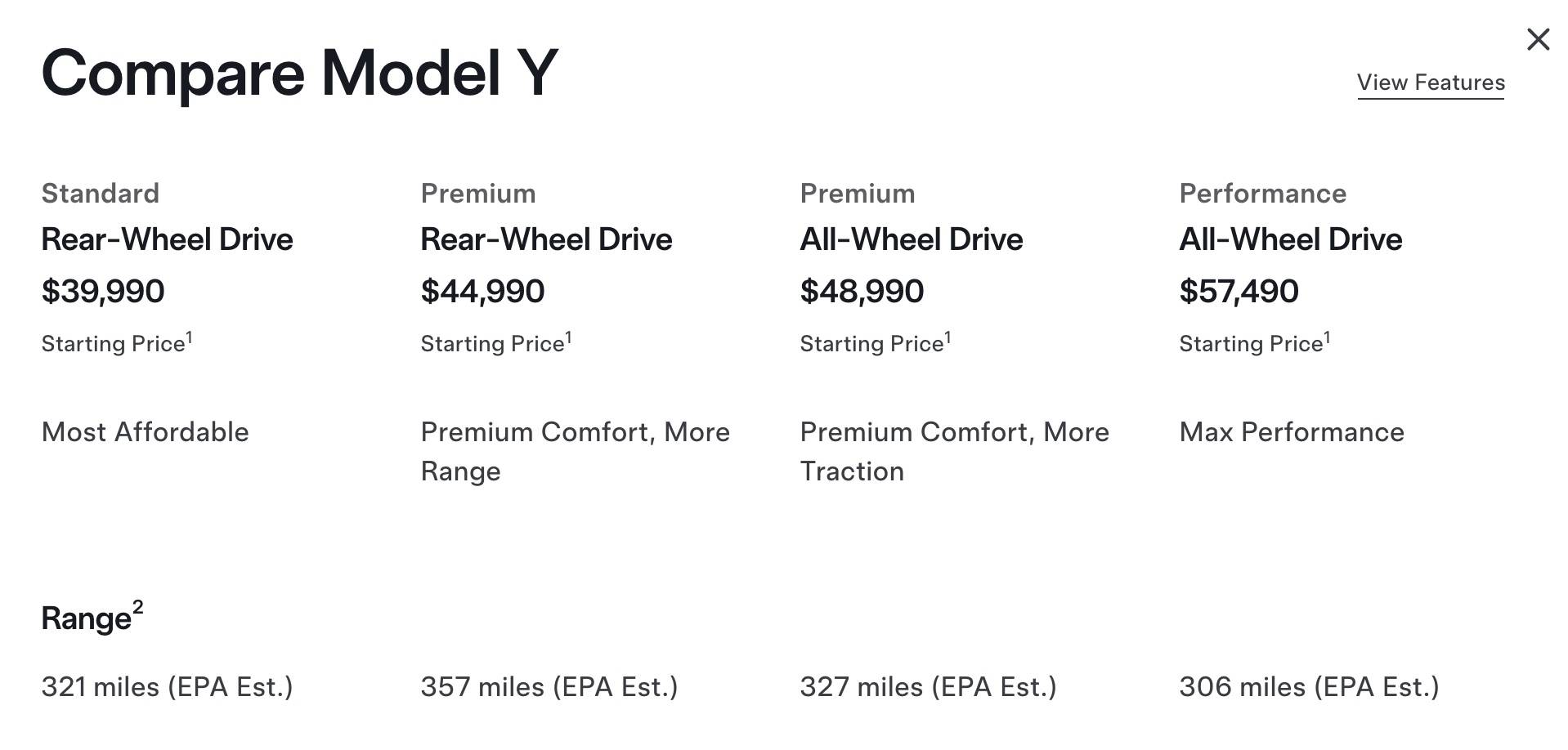Screen dimensions: 1568x750
Task: Select the $44,990 Premium Rear-Wheel Drive price
Action: click(482, 292)
